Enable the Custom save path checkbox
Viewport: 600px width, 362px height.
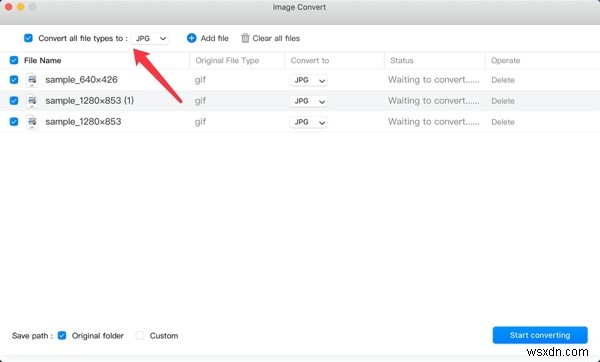click(x=140, y=336)
